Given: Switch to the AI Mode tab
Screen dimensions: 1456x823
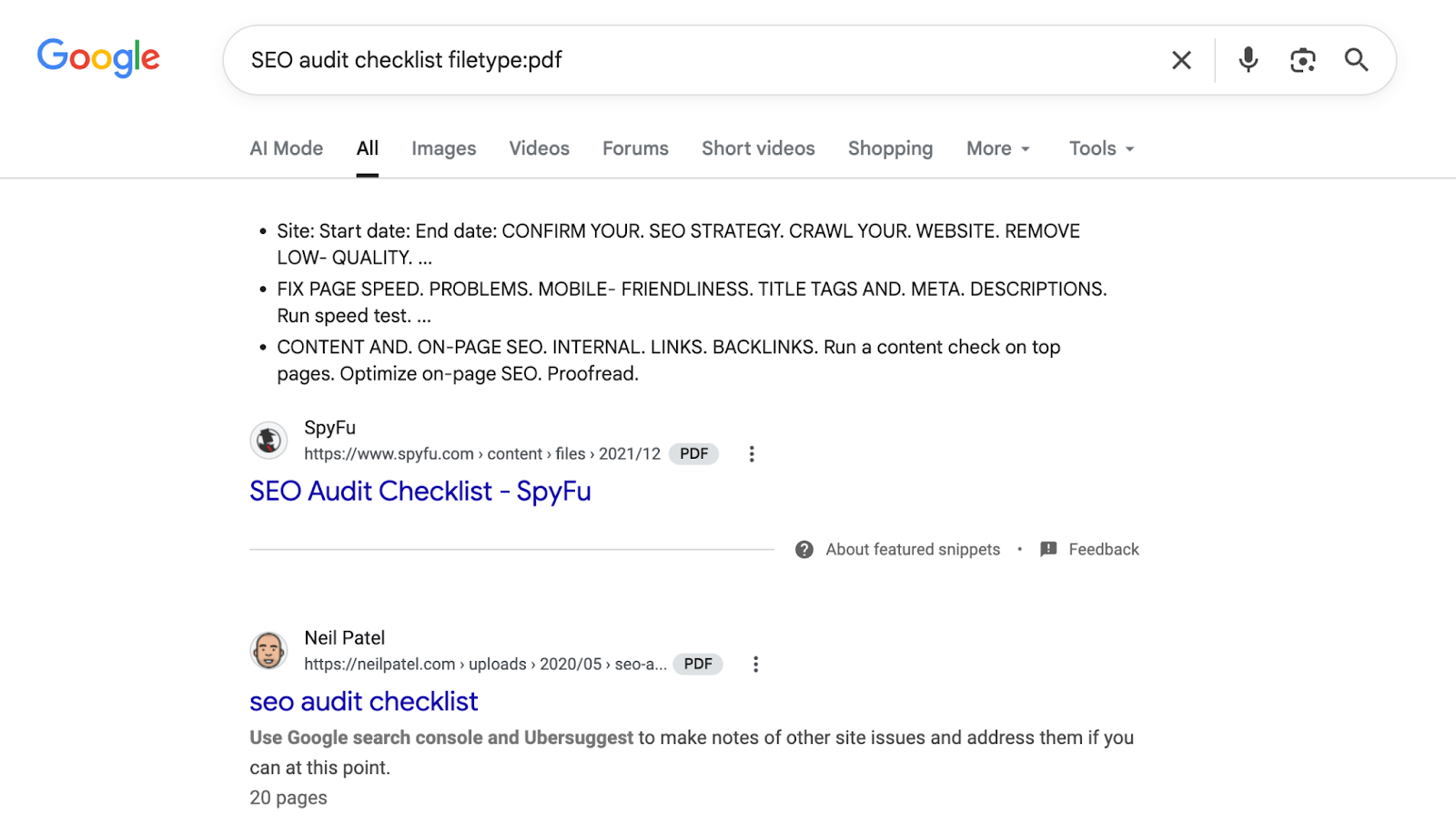Looking at the screenshot, I should click(x=286, y=148).
